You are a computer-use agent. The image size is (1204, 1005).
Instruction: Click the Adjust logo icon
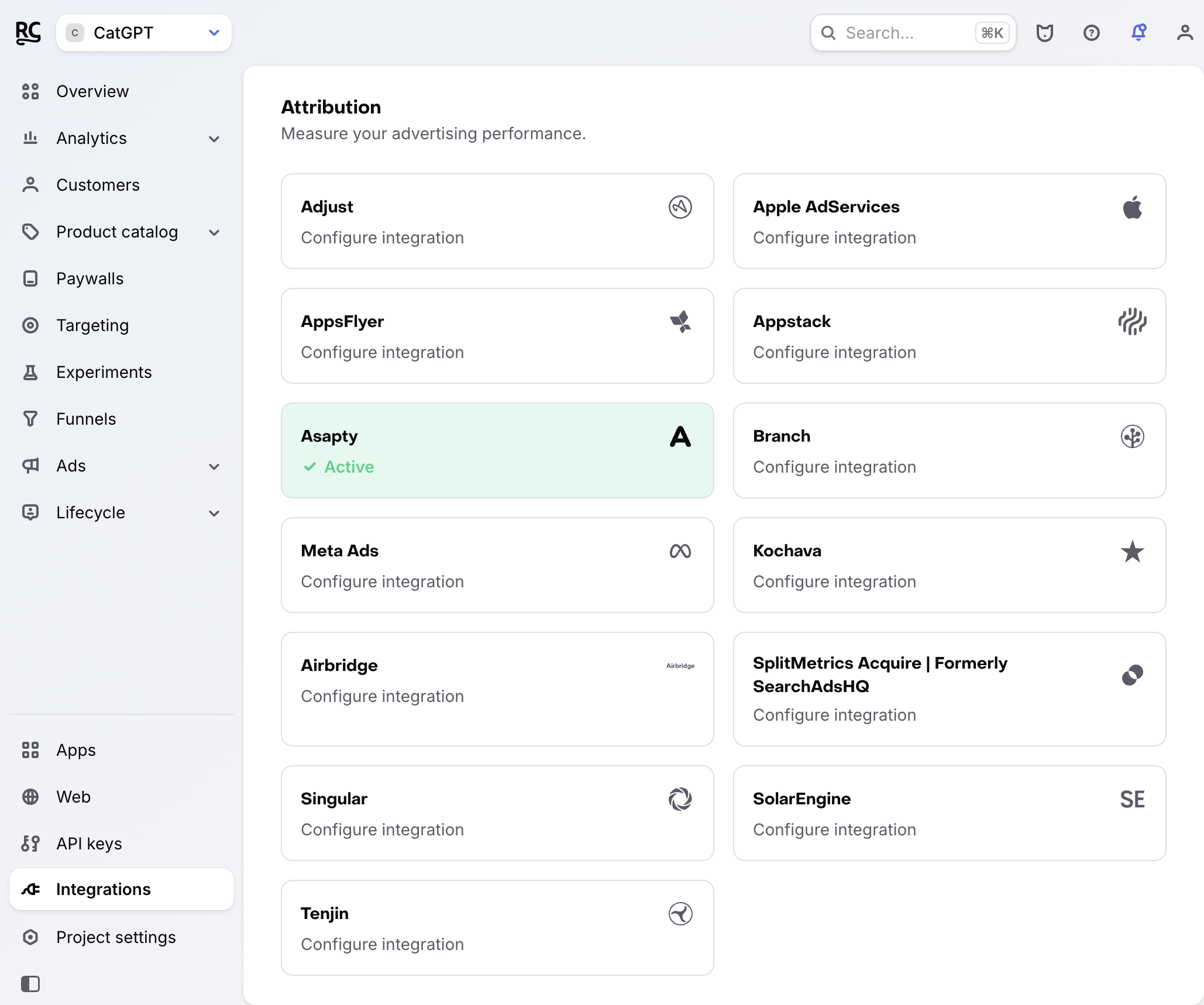click(680, 207)
